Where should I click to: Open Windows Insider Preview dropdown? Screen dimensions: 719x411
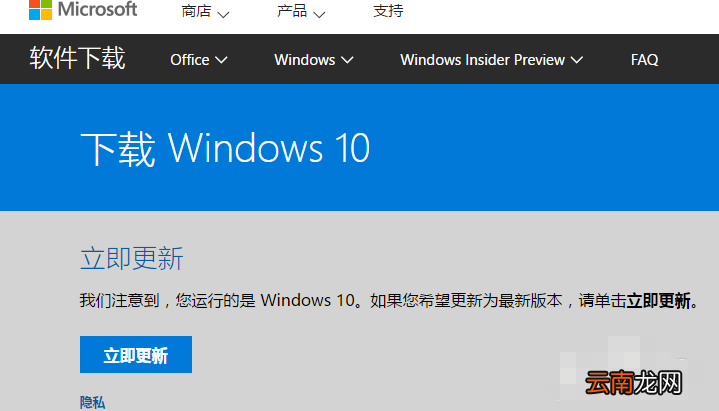pos(491,60)
